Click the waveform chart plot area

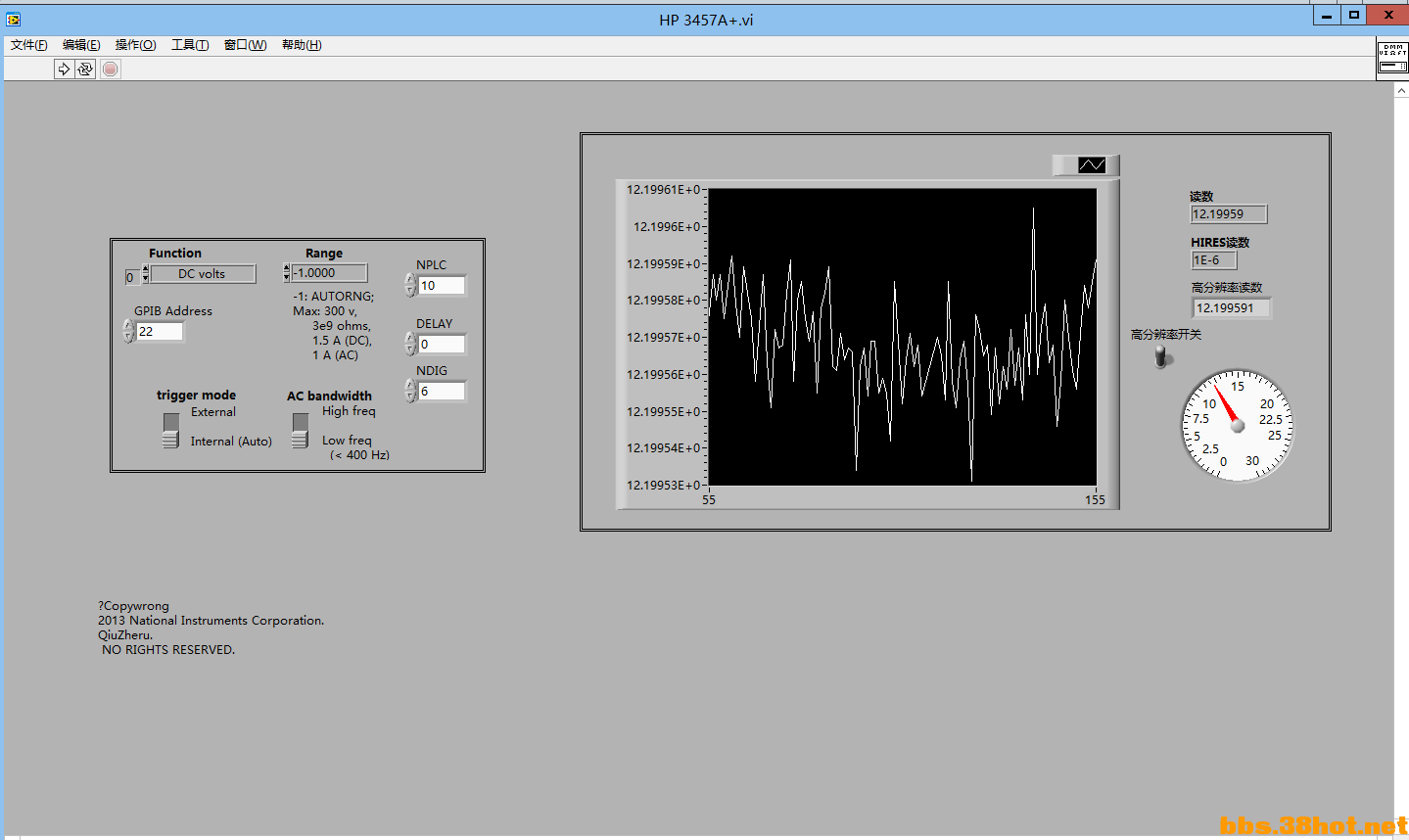click(902, 337)
